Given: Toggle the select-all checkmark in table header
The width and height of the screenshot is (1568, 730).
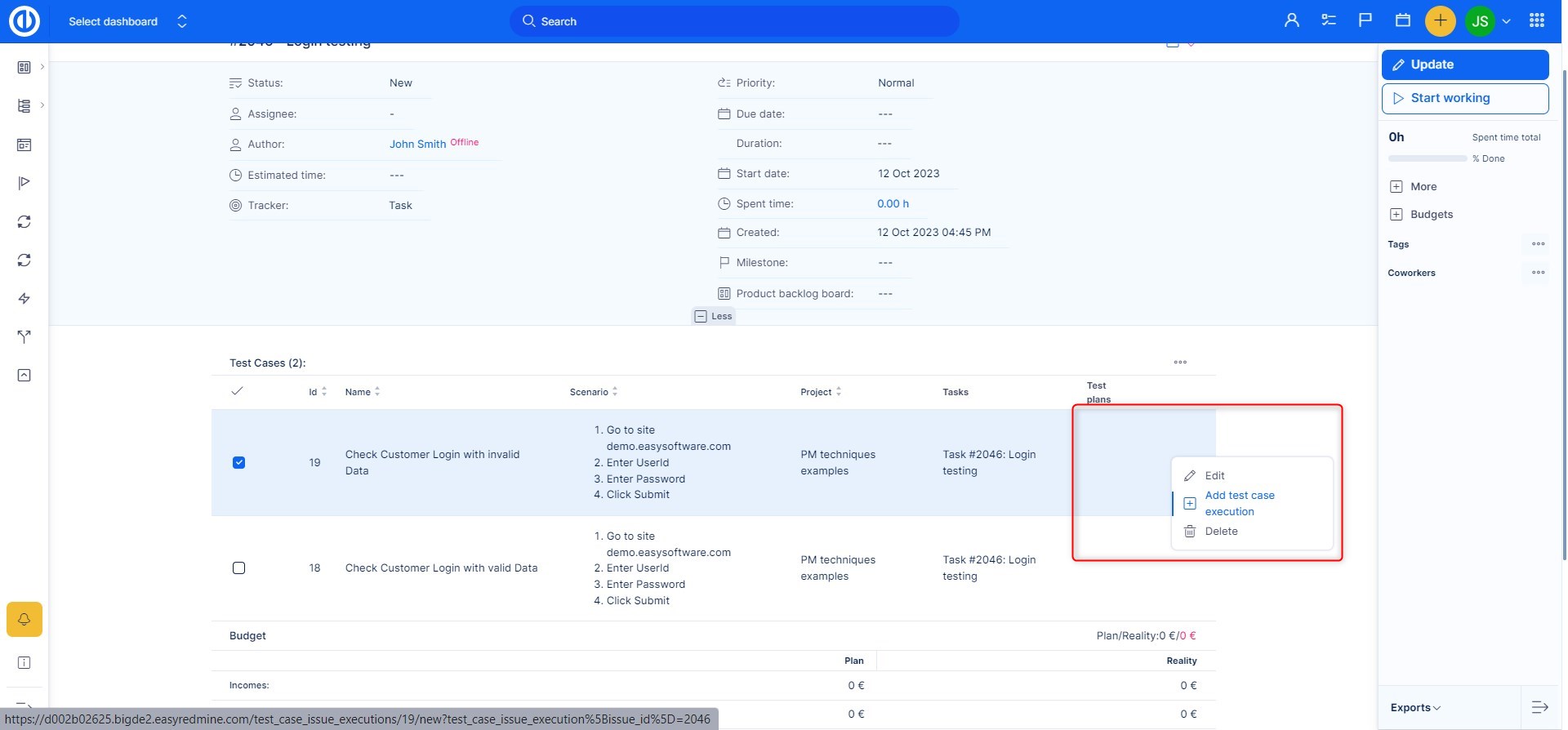Looking at the screenshot, I should [x=237, y=391].
